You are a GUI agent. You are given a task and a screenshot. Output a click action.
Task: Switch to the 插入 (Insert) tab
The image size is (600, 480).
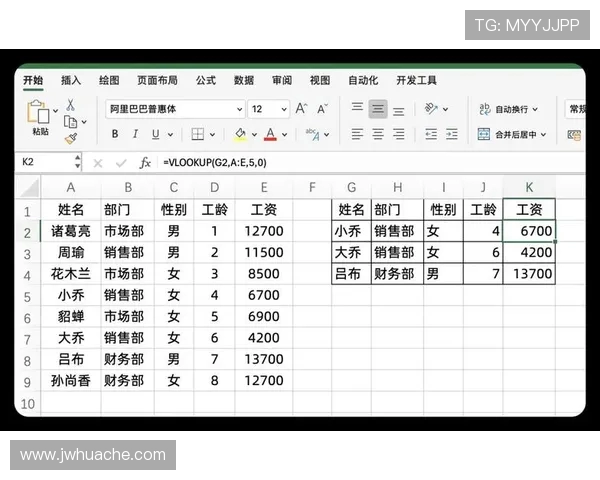pyautogui.click(x=71, y=80)
